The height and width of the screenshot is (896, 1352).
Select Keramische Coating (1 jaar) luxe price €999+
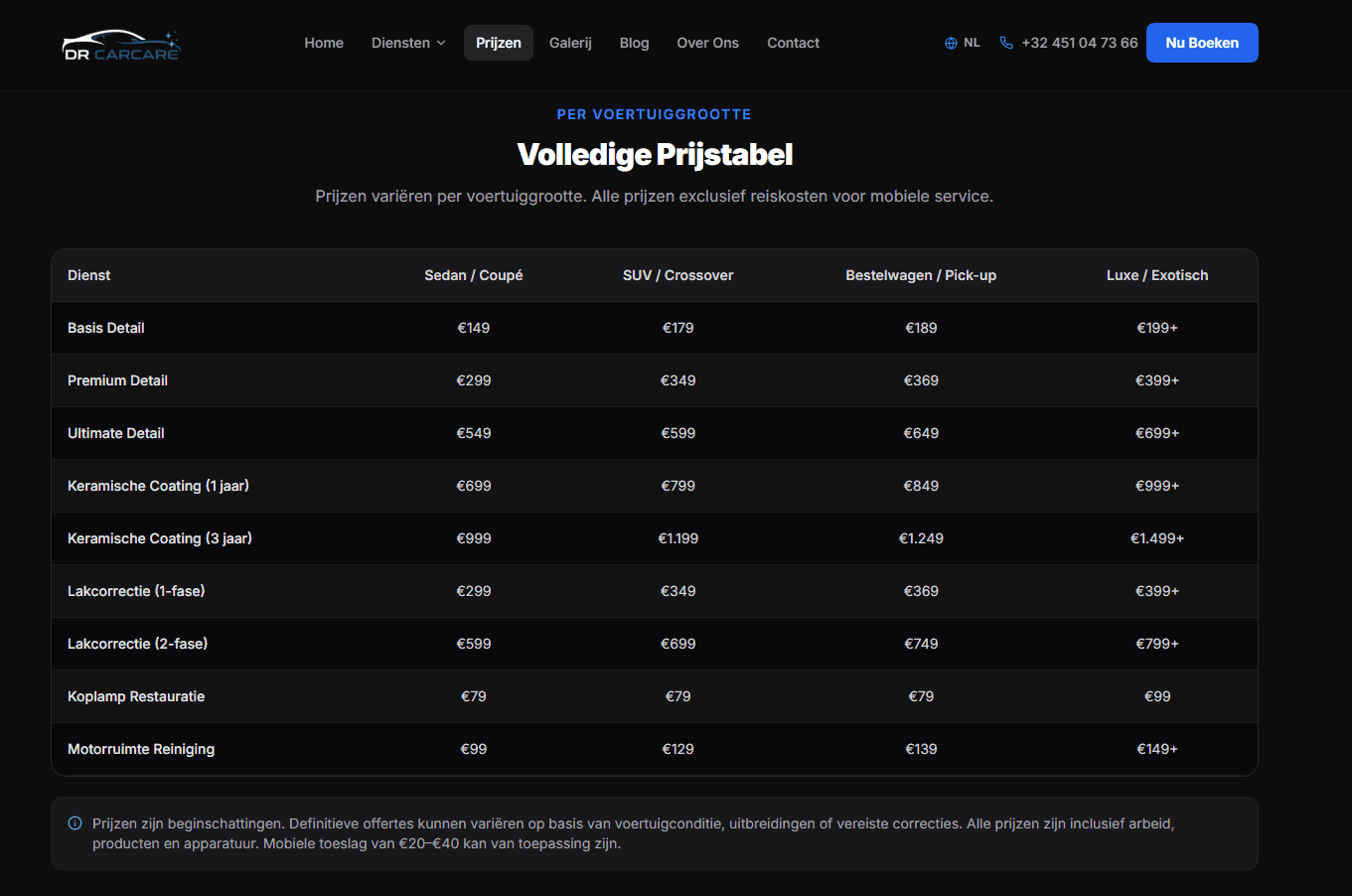click(x=1157, y=486)
